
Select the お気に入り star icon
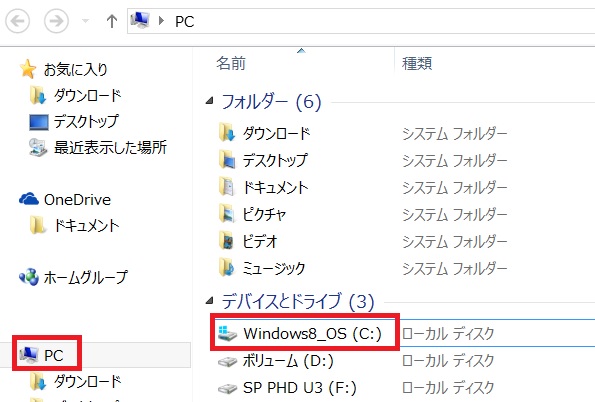point(28,69)
